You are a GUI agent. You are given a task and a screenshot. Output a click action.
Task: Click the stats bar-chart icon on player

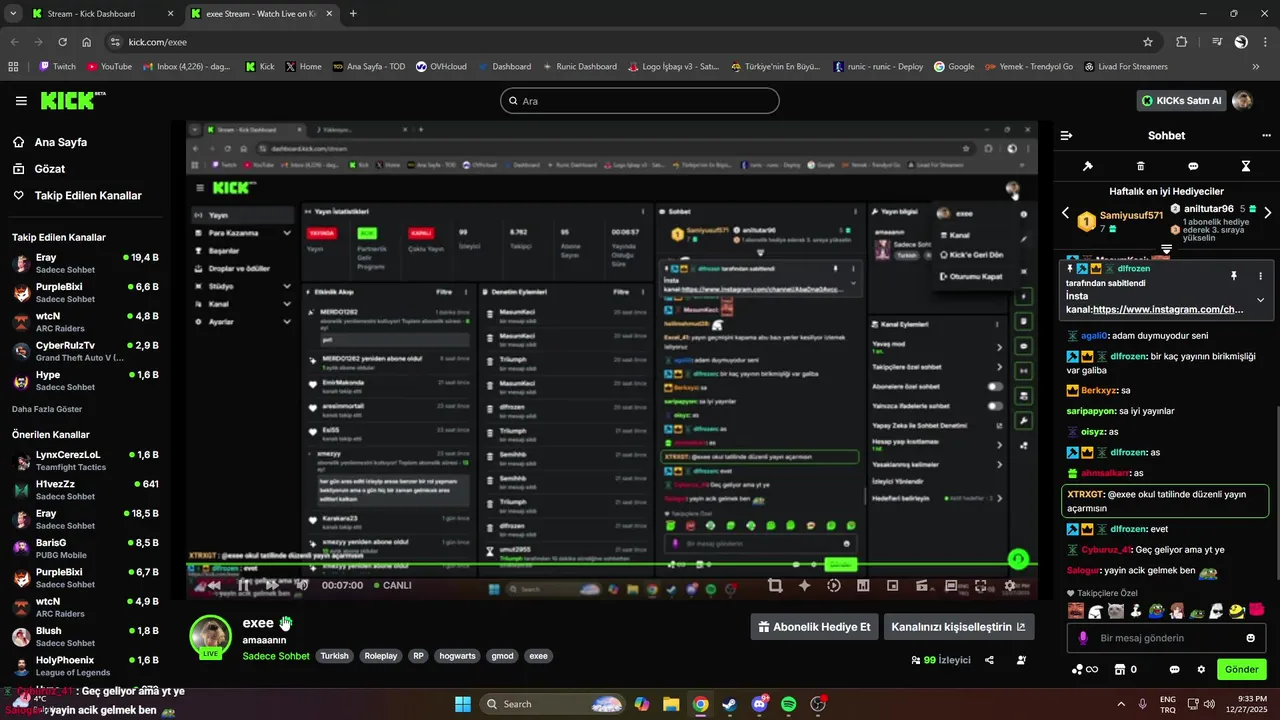pos(863,586)
